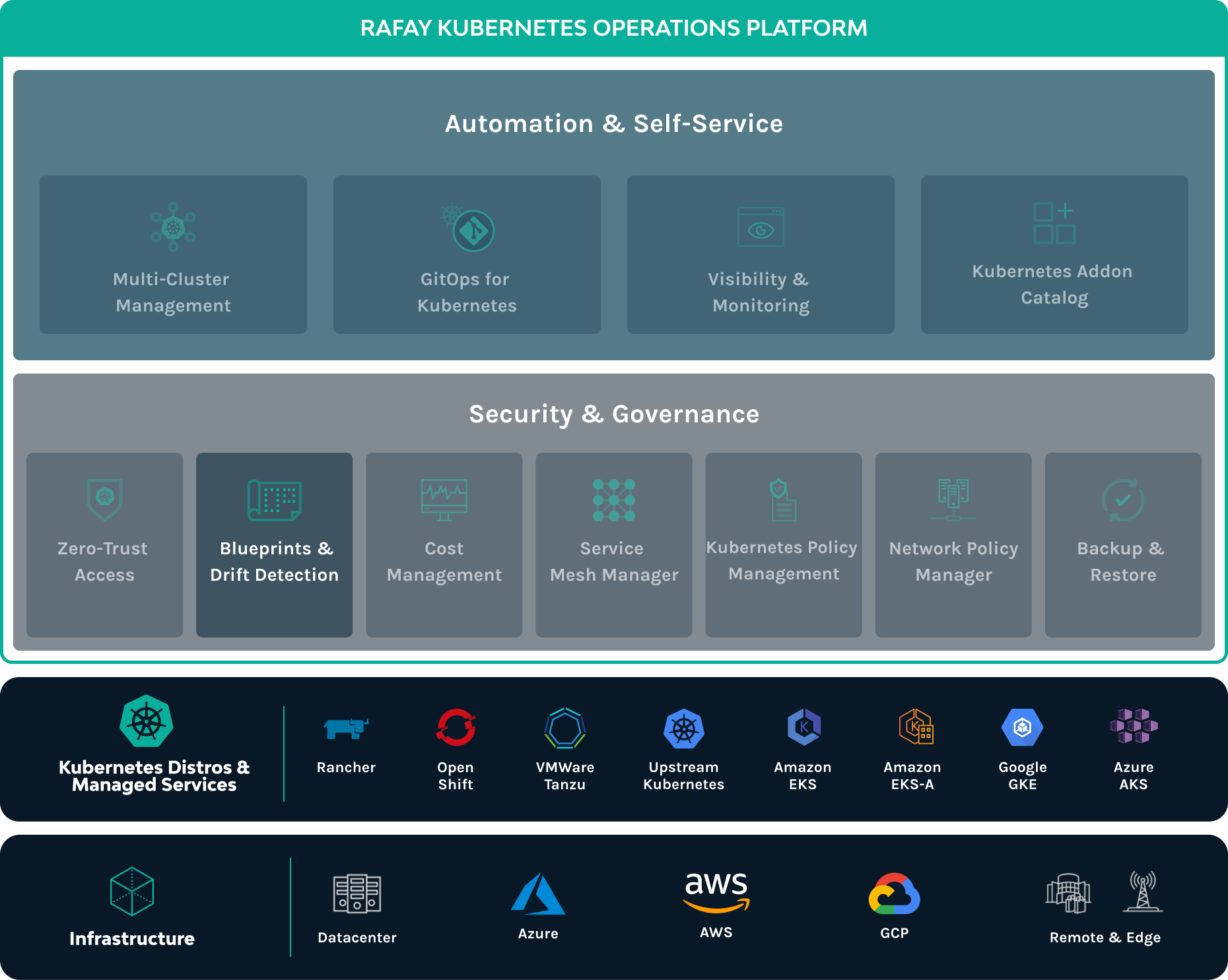Click the Open Shift label text

[x=456, y=775]
